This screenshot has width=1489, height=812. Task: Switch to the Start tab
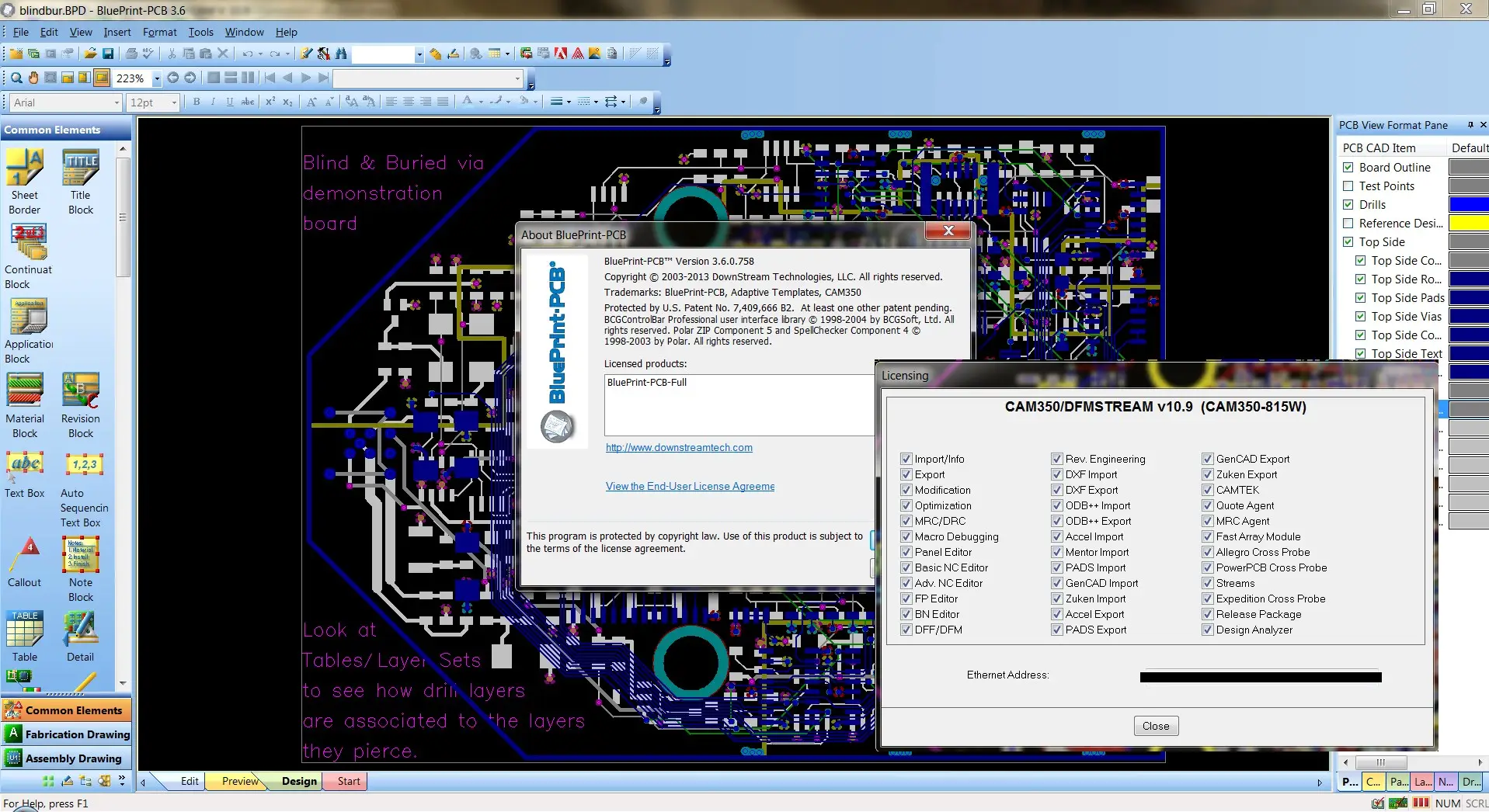tap(349, 781)
